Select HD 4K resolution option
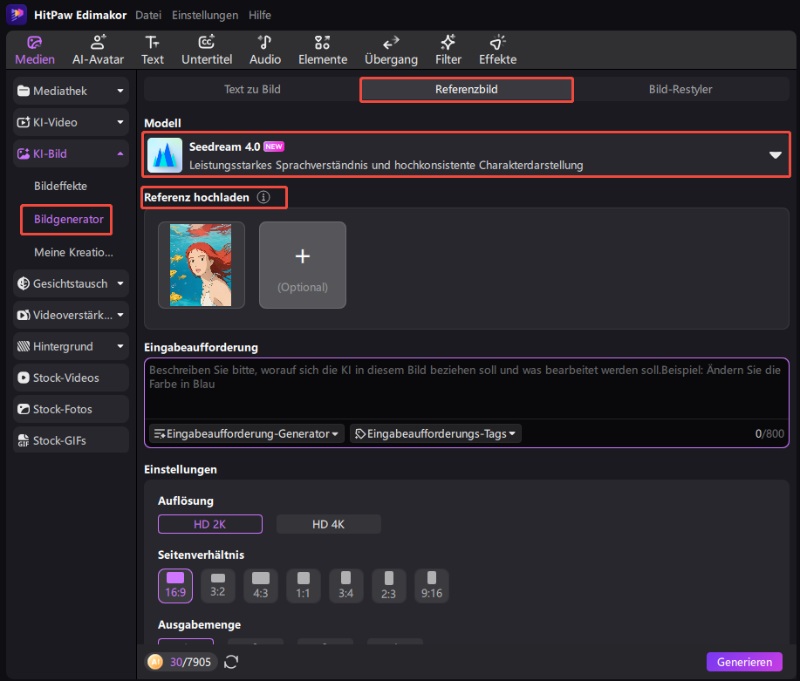This screenshot has width=800, height=681. click(328, 524)
